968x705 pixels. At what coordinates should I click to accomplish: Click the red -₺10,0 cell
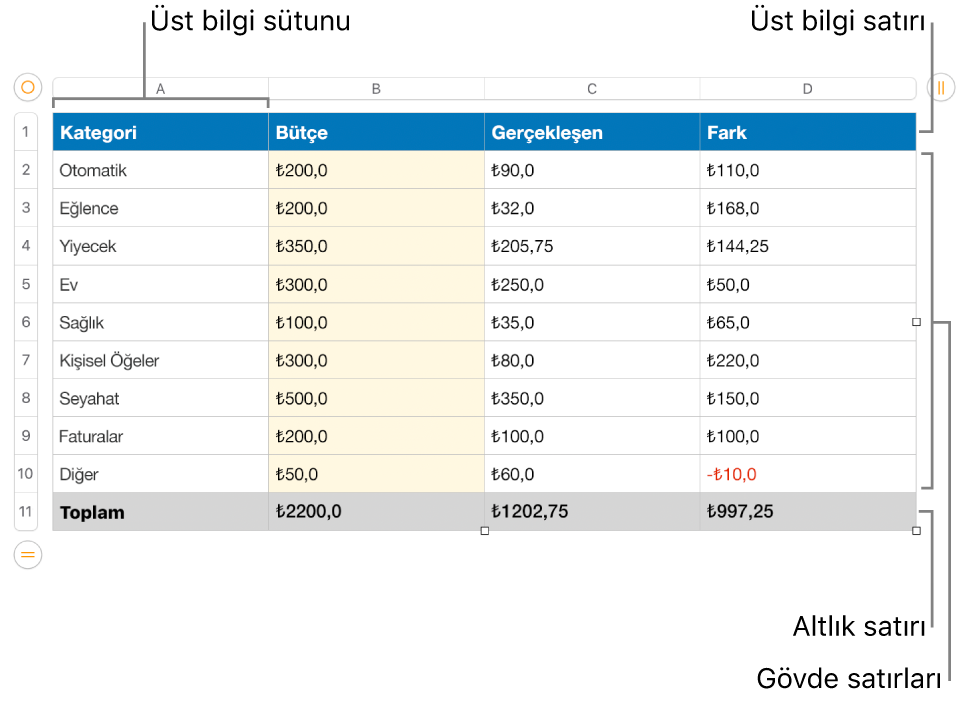point(807,474)
